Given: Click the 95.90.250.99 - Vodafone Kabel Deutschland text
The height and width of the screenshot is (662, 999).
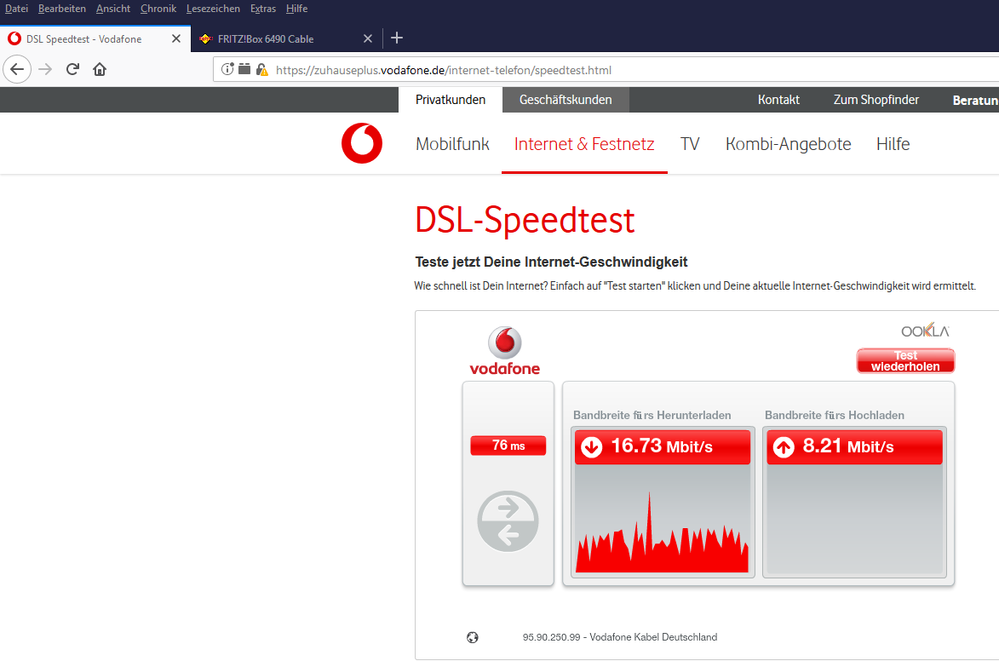Looking at the screenshot, I should [x=620, y=637].
